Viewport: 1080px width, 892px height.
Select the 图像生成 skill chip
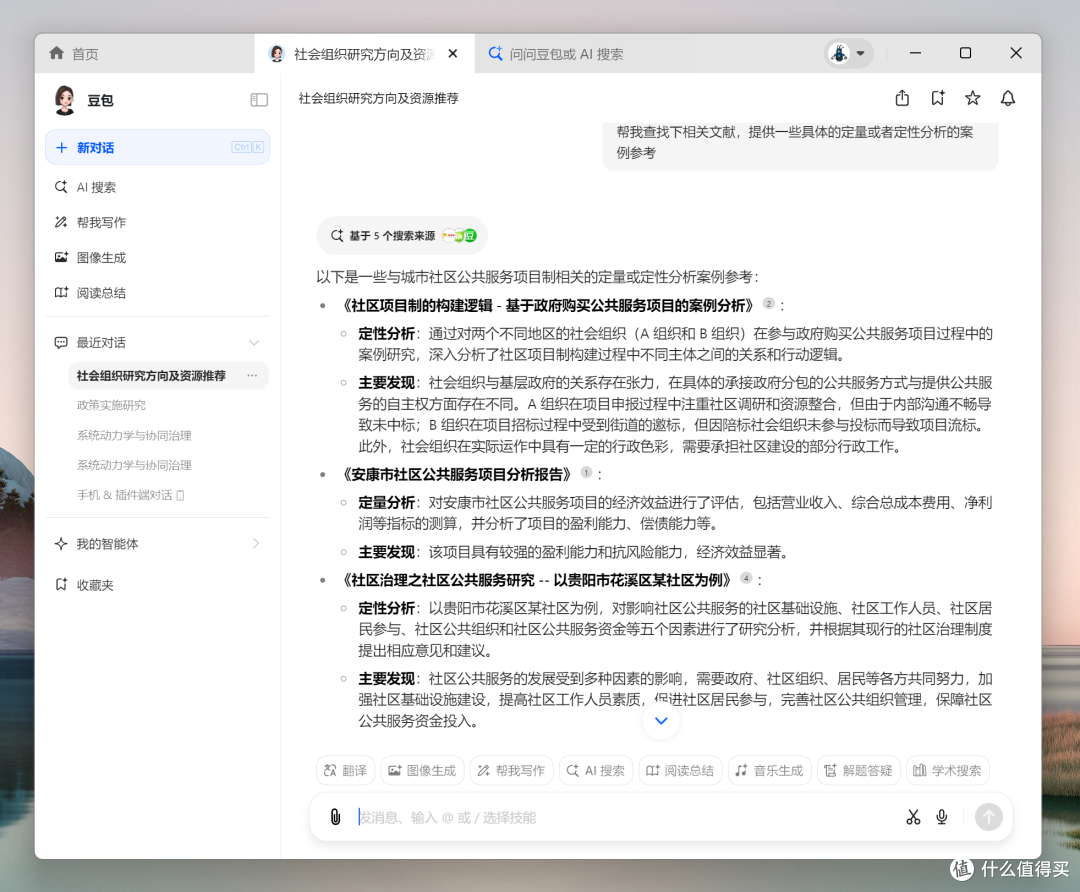pos(422,770)
